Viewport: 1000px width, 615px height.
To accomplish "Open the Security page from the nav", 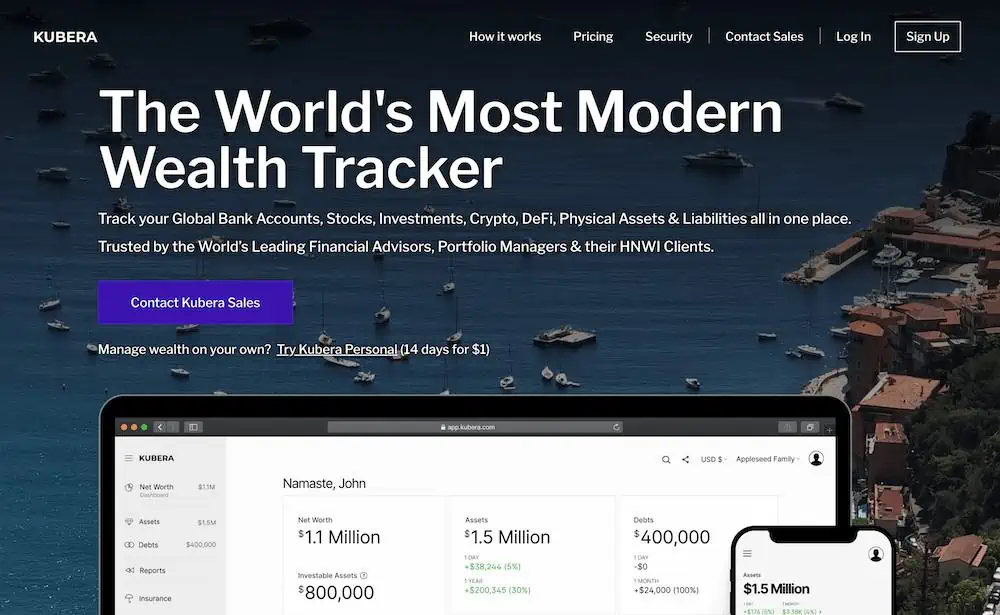I will 668,36.
